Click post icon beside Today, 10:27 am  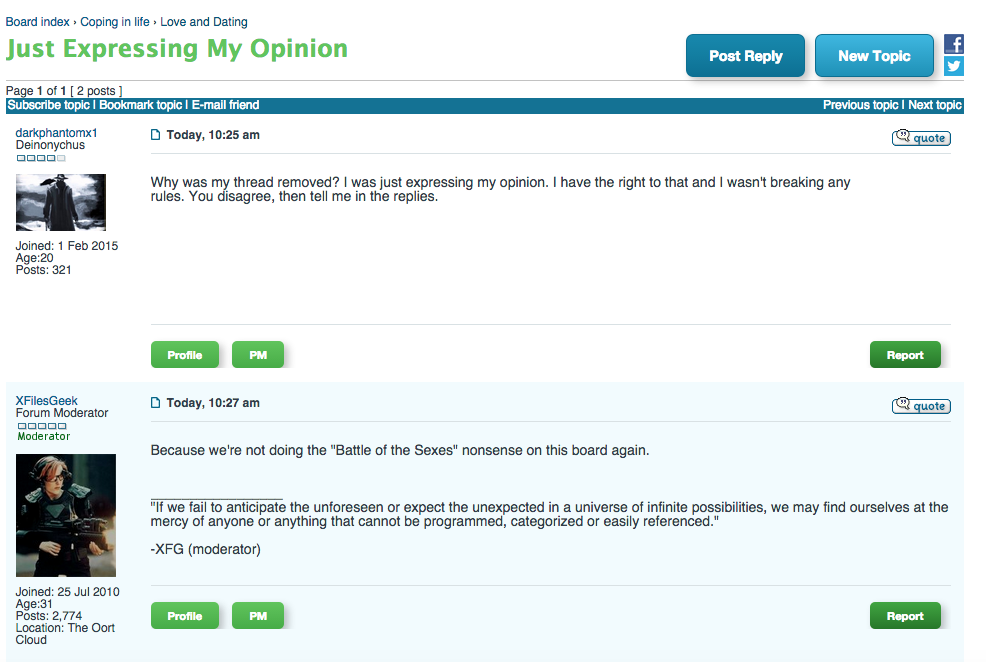pyautogui.click(x=155, y=402)
